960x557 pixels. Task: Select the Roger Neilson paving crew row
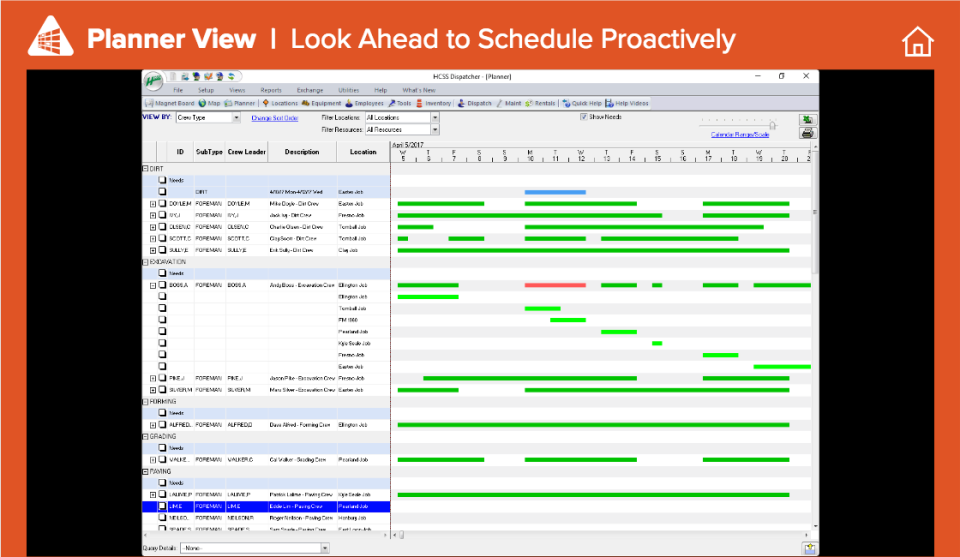[x=266, y=518]
